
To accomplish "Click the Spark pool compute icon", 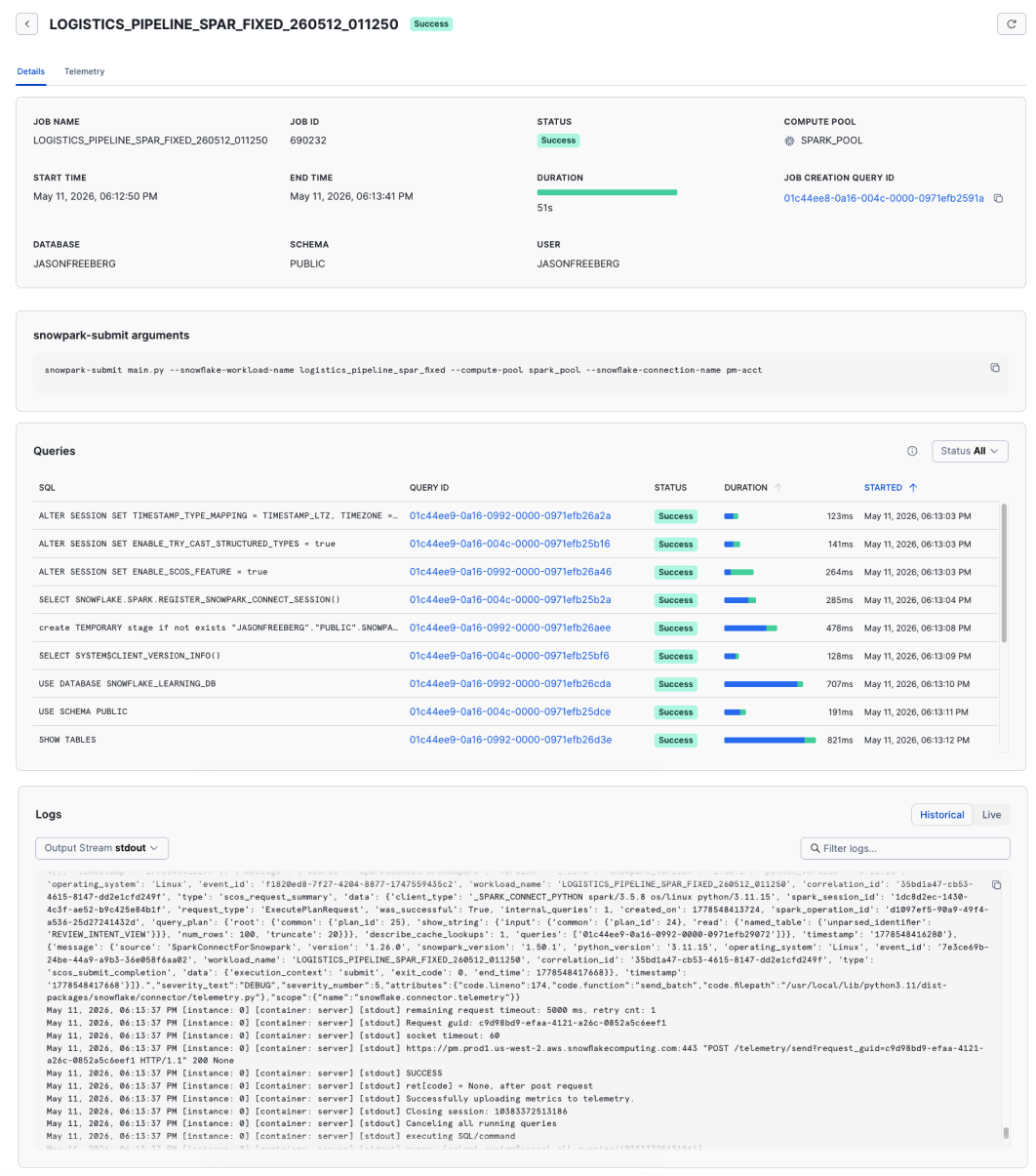I will click(789, 141).
